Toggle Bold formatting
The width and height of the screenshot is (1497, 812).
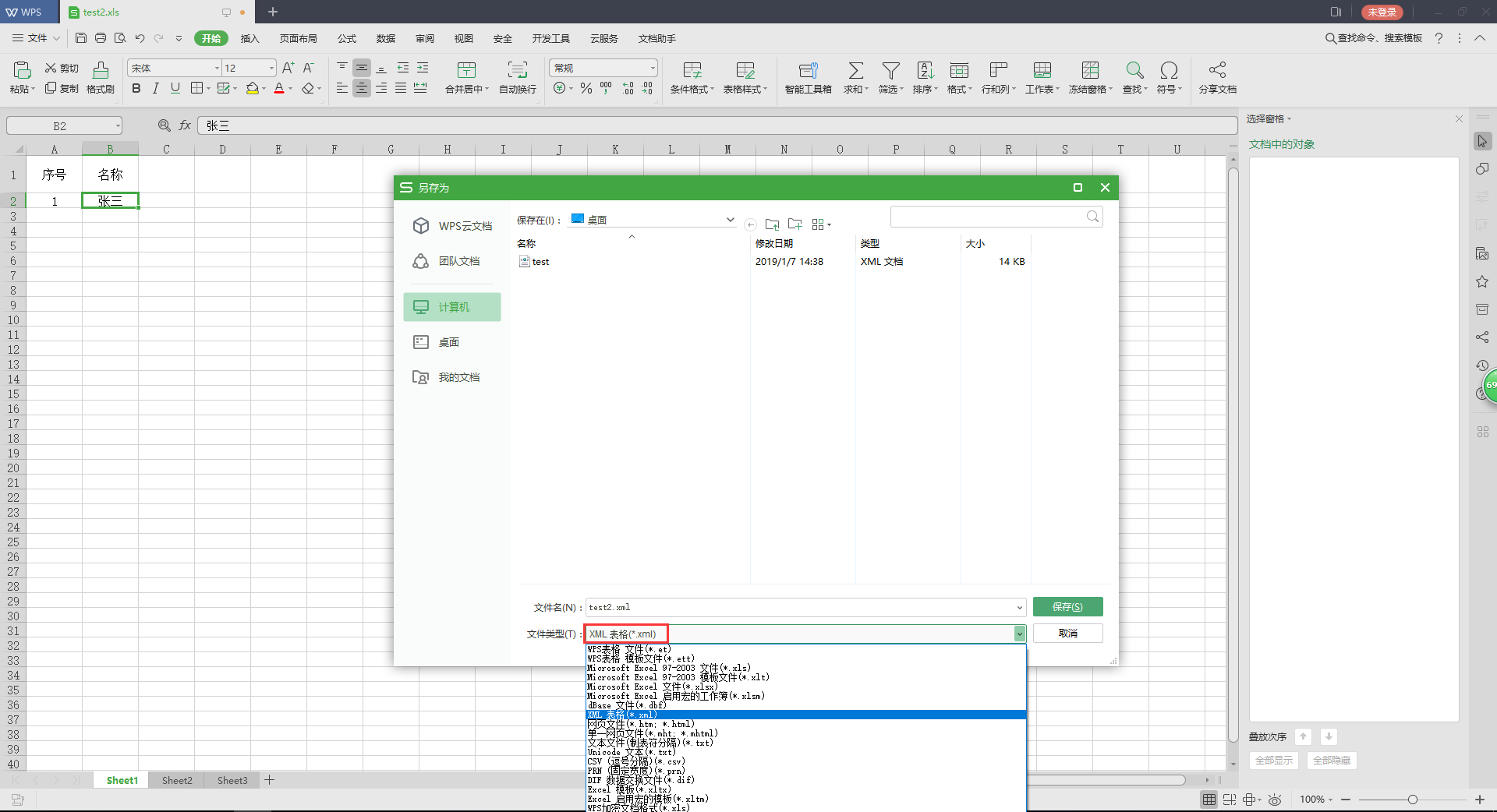pos(136,89)
